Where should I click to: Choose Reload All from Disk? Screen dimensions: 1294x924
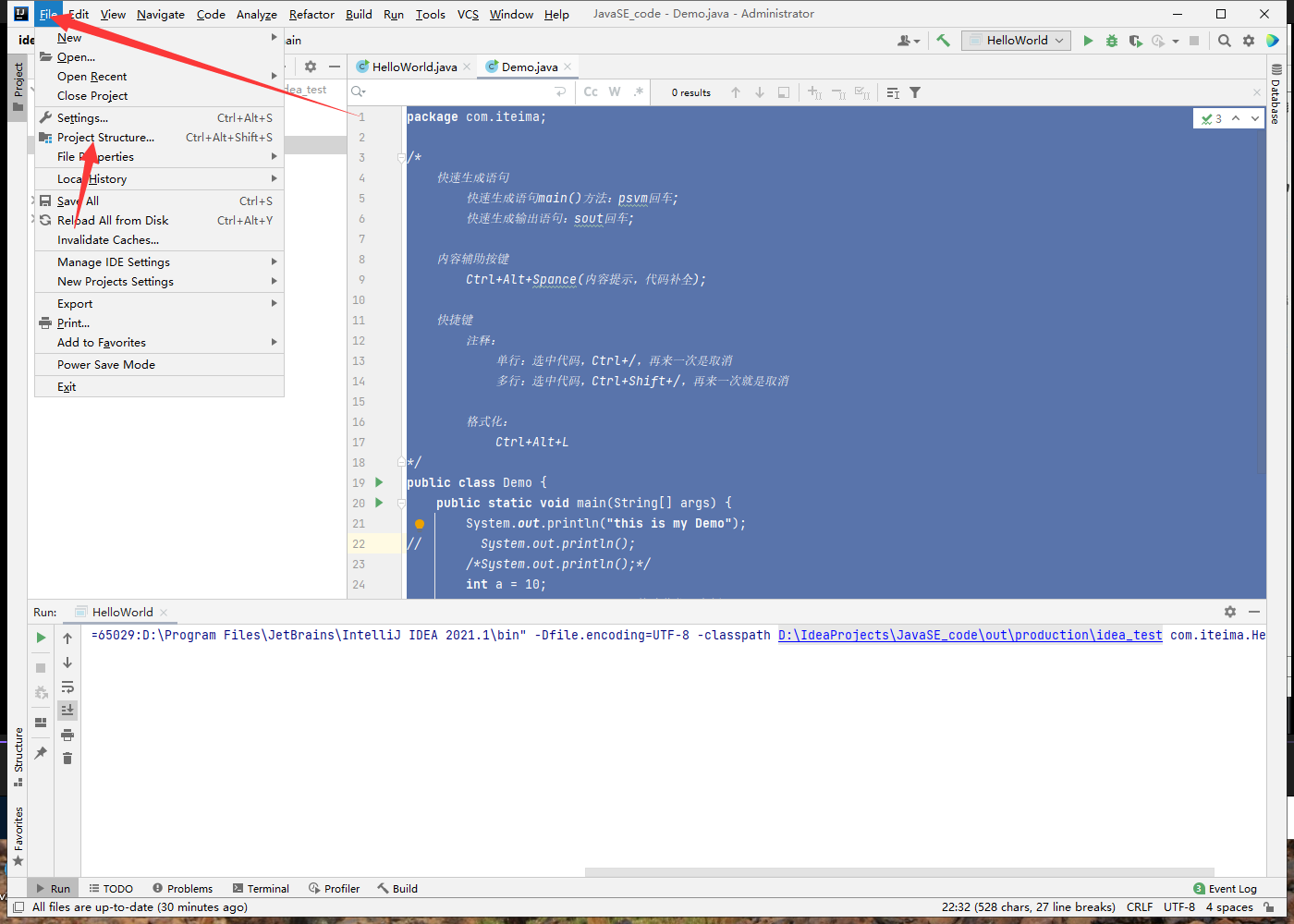coord(159,221)
